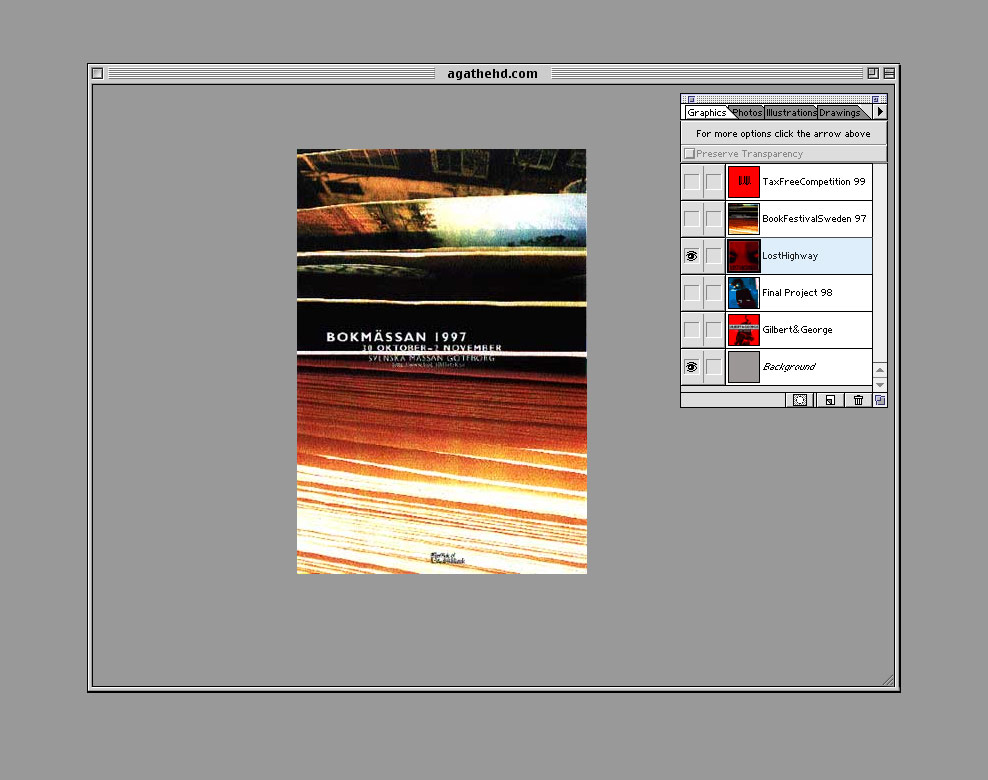This screenshot has width=988, height=780.
Task: Show the Final Project 98 layer
Action: pos(691,293)
